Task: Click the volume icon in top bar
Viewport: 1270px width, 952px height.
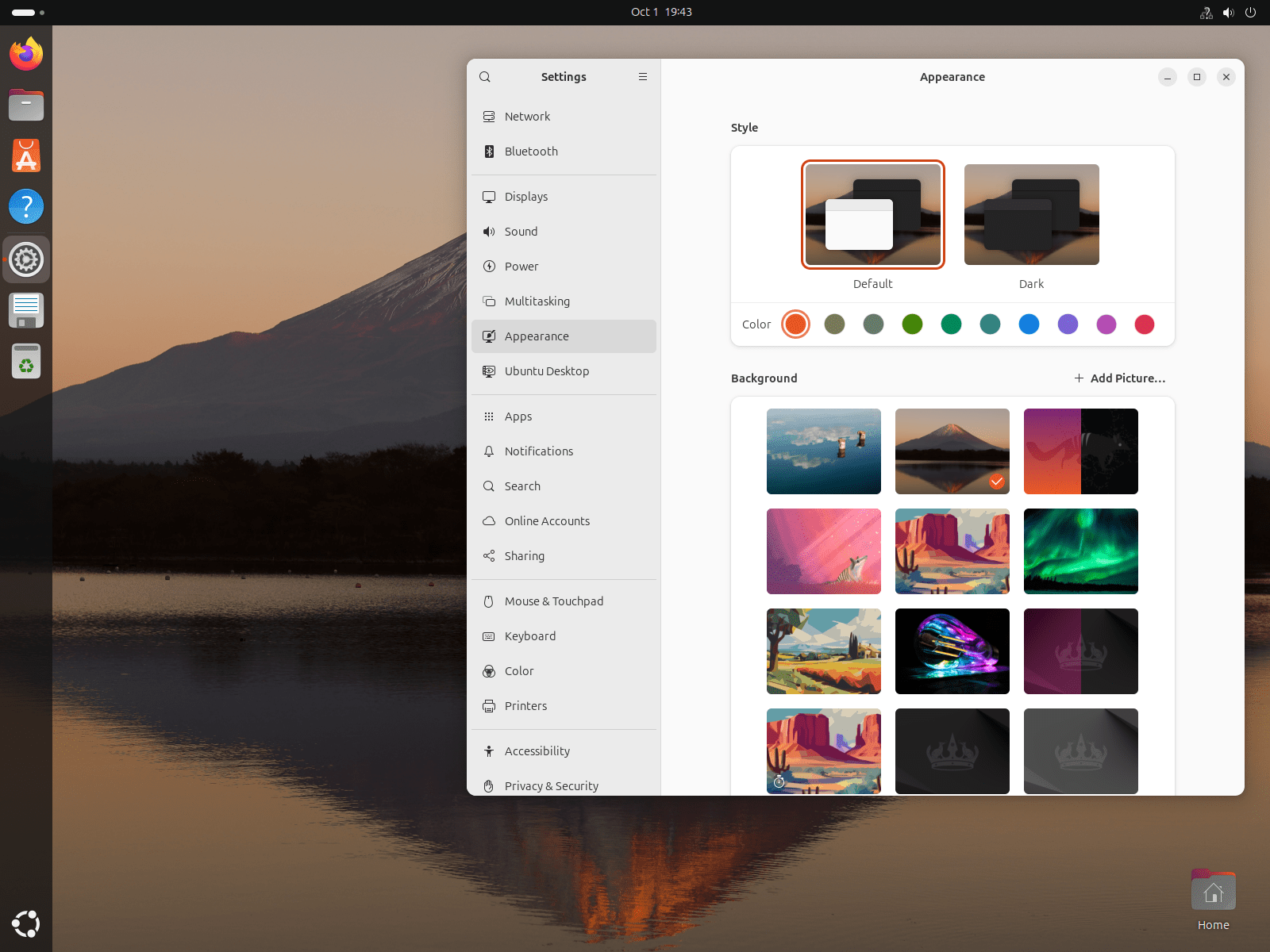Action: [x=1228, y=13]
